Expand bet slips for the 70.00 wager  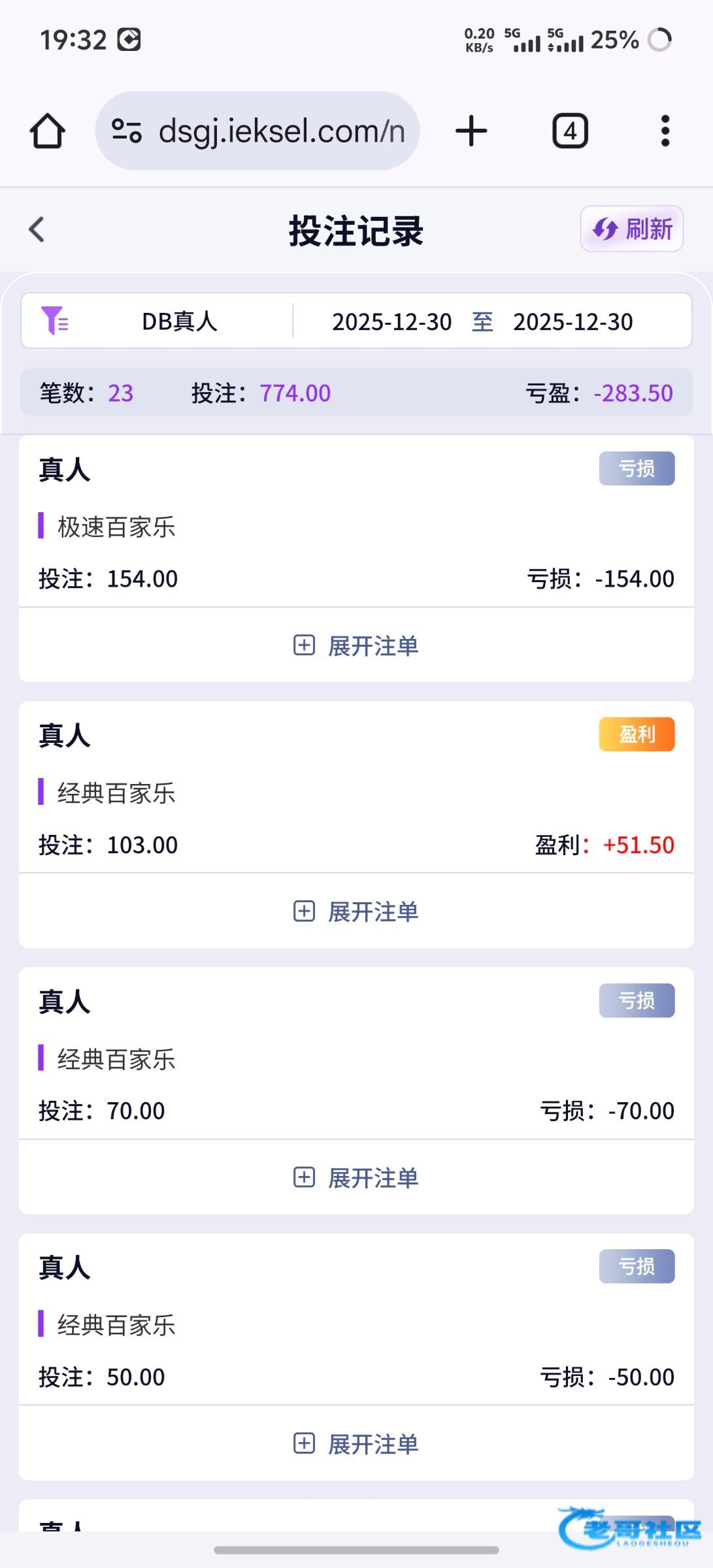[x=356, y=1178]
